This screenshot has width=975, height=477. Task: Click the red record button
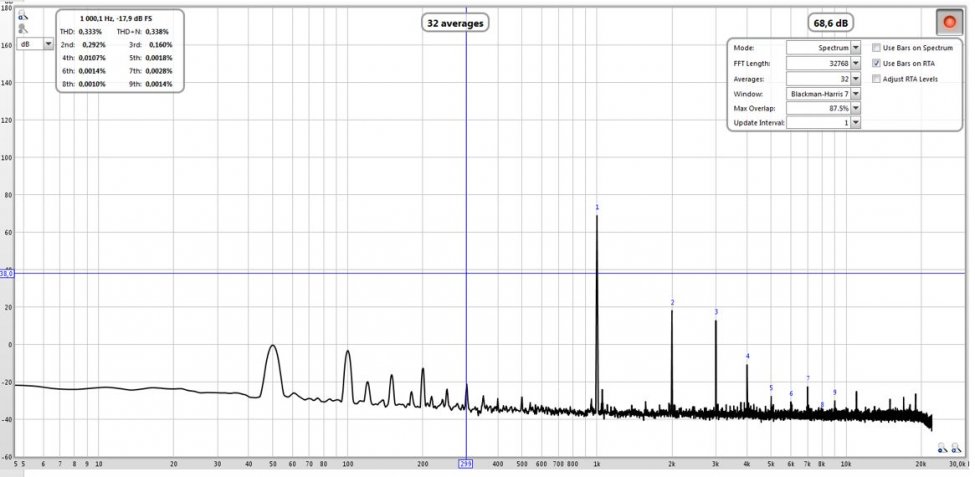tap(949, 22)
